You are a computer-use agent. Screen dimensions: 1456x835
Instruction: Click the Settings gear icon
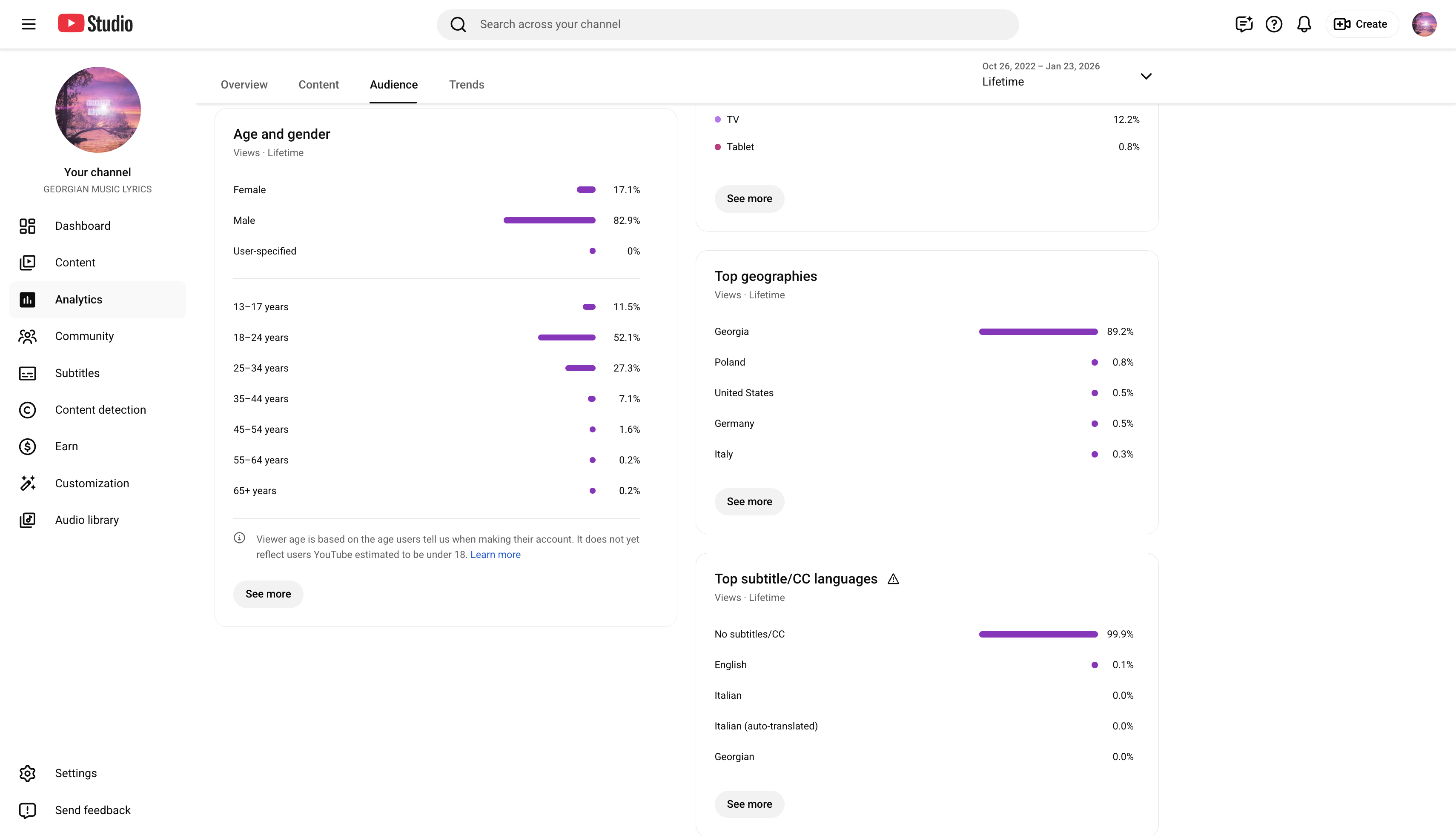(28, 774)
